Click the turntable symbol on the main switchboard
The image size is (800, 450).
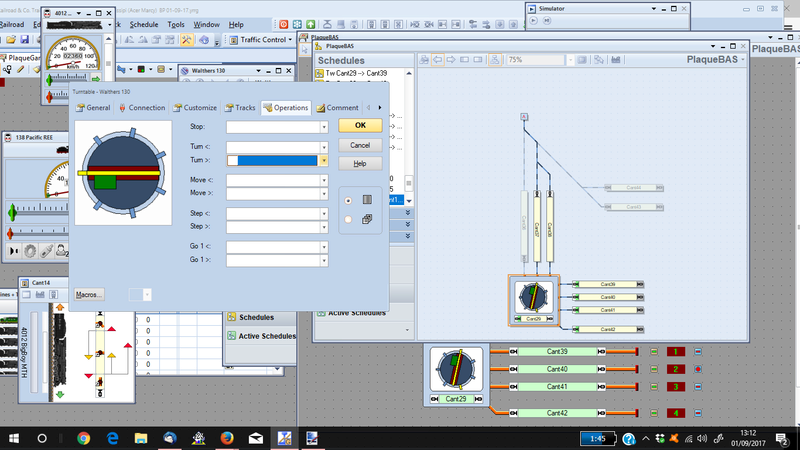(456, 369)
